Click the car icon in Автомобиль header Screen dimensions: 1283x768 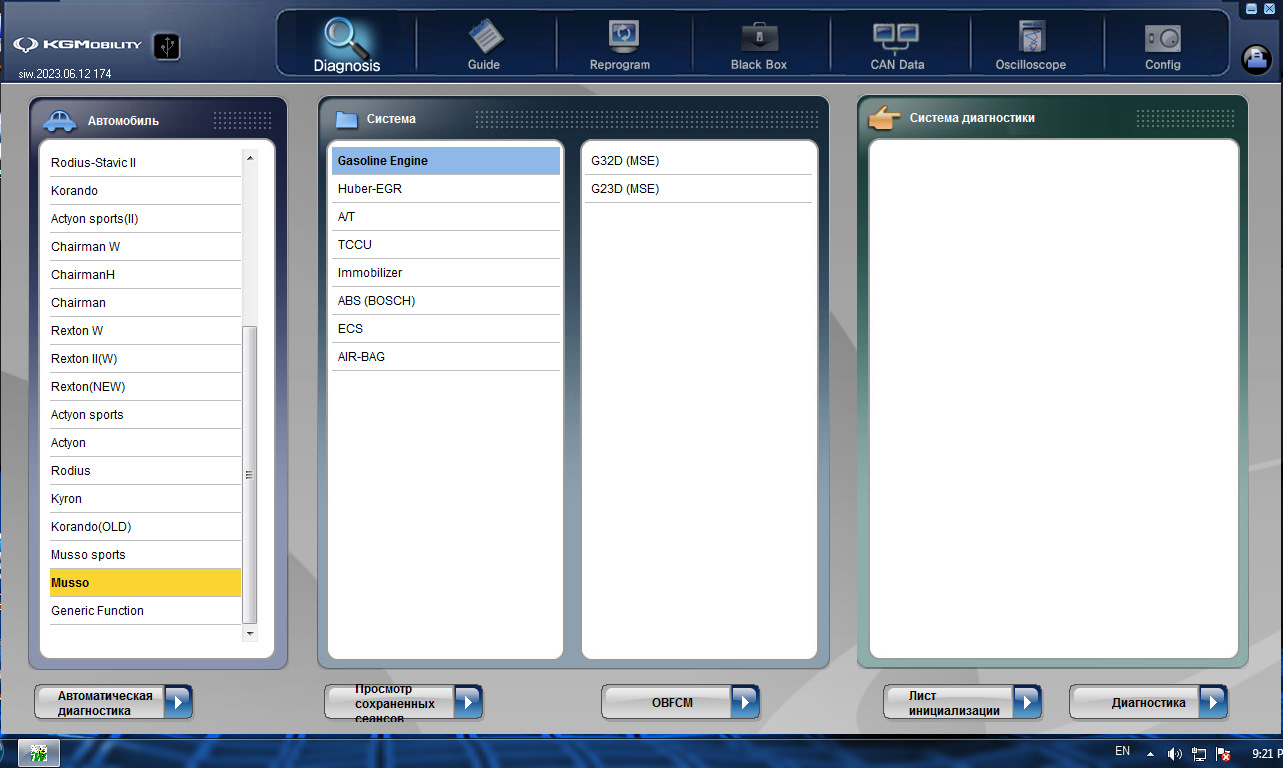coord(59,121)
